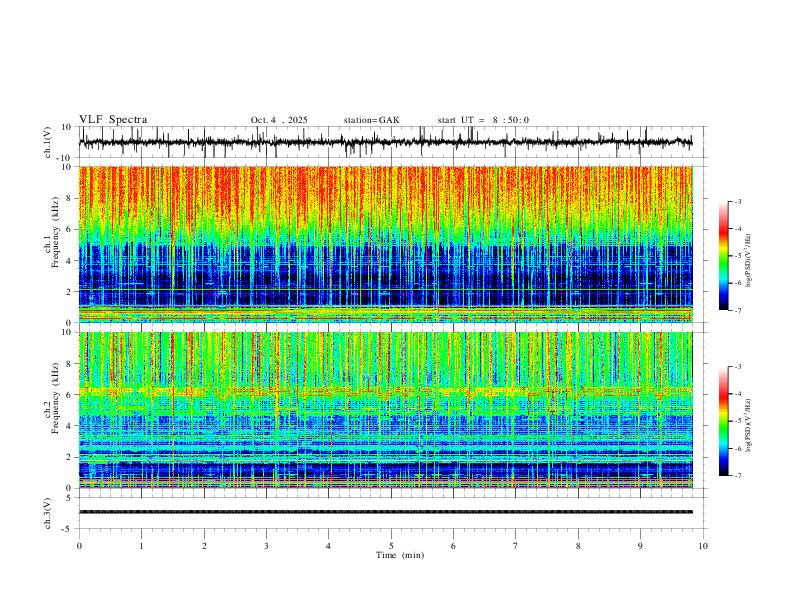792x612 pixels.
Task: Click the "9" tick on the time axis
Action: pos(640,546)
